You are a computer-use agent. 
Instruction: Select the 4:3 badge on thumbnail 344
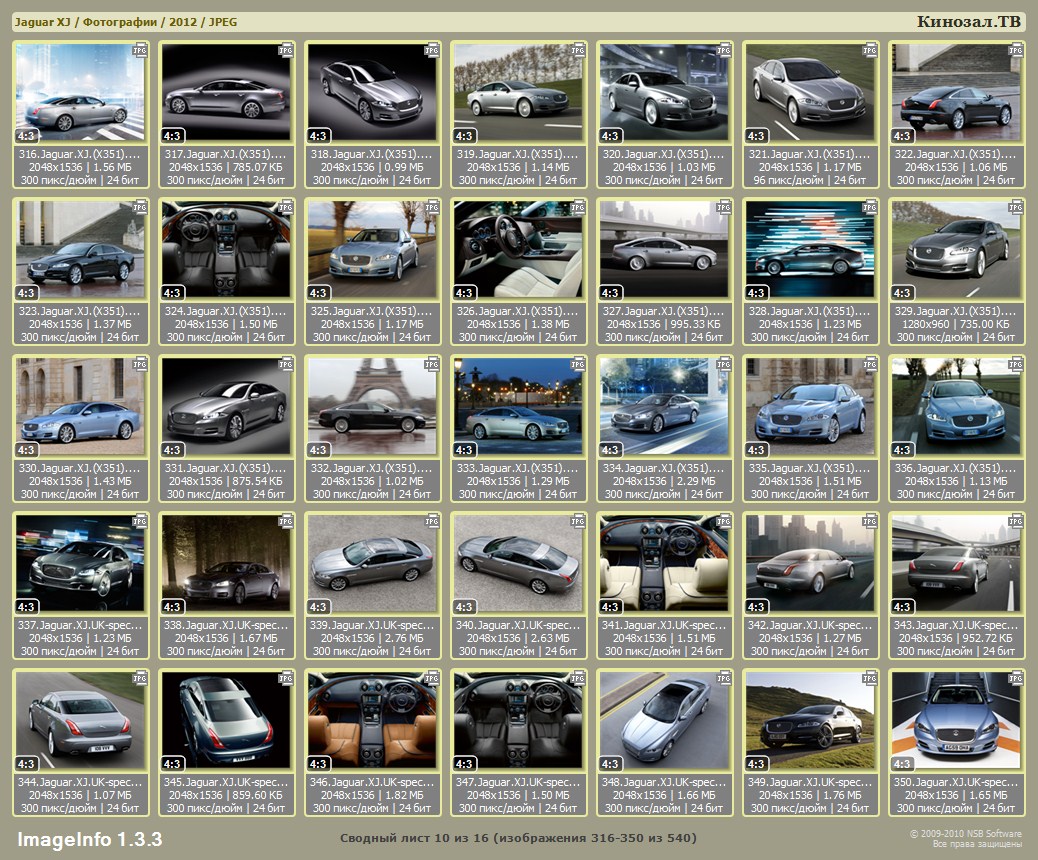[26, 764]
